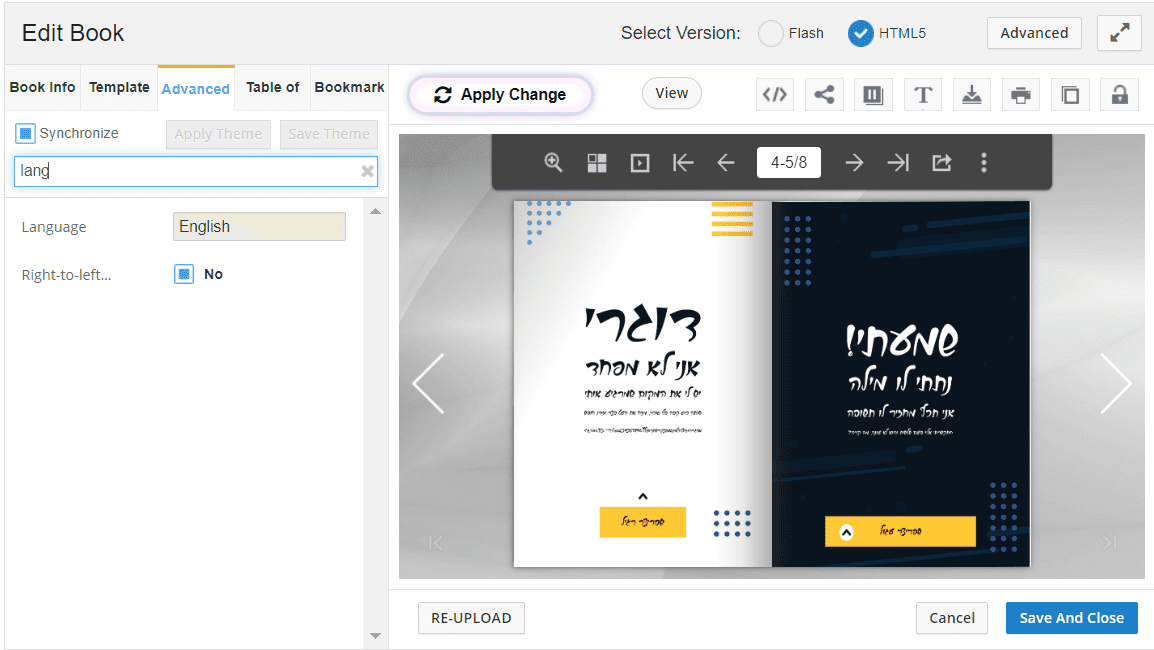Toggle the Right-to-left checkbox

(x=184, y=274)
